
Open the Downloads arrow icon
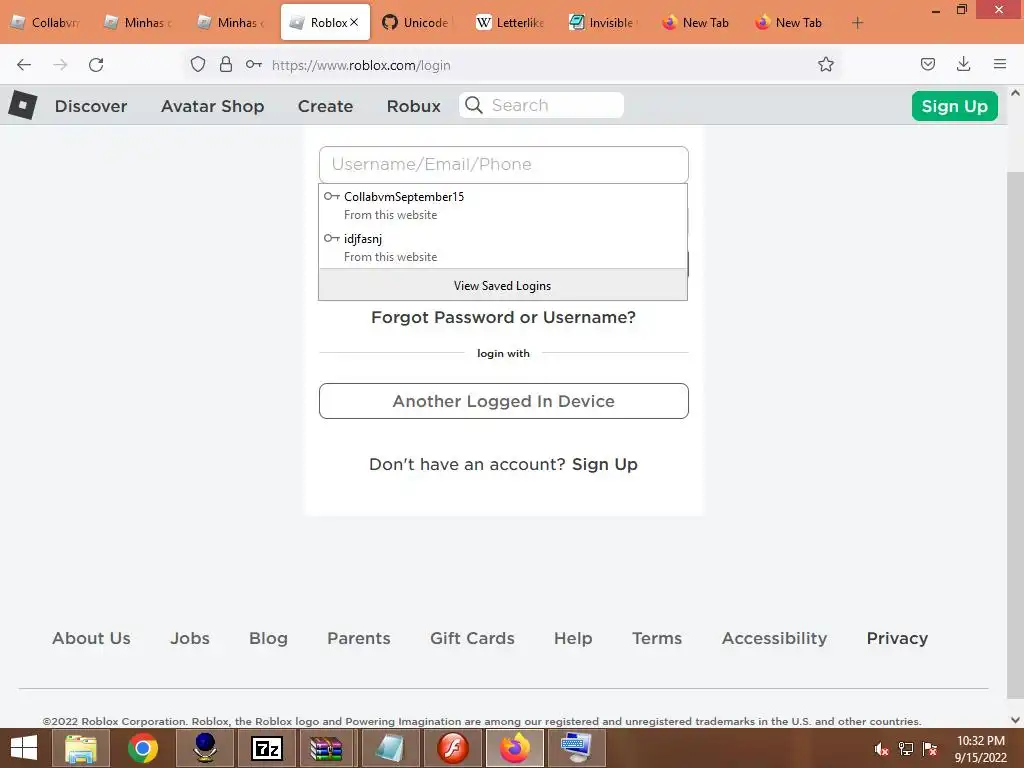coord(963,64)
